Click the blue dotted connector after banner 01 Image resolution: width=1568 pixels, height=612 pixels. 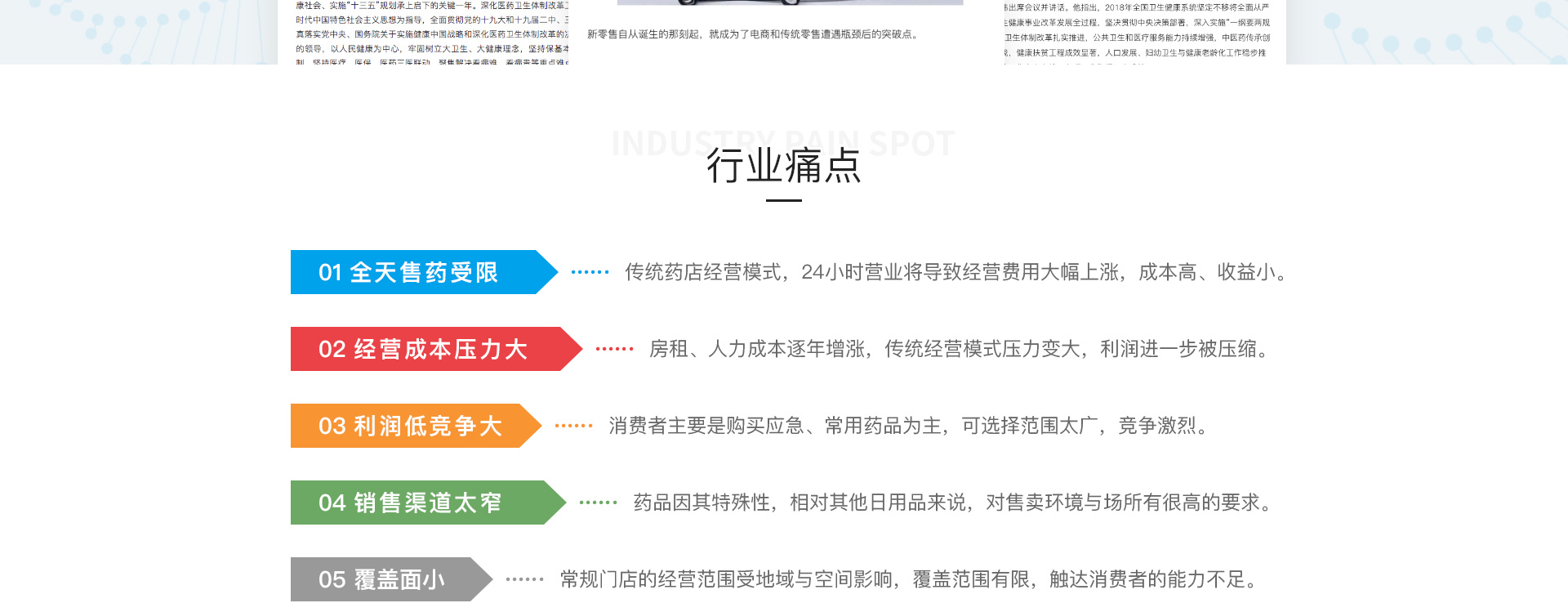click(x=590, y=272)
